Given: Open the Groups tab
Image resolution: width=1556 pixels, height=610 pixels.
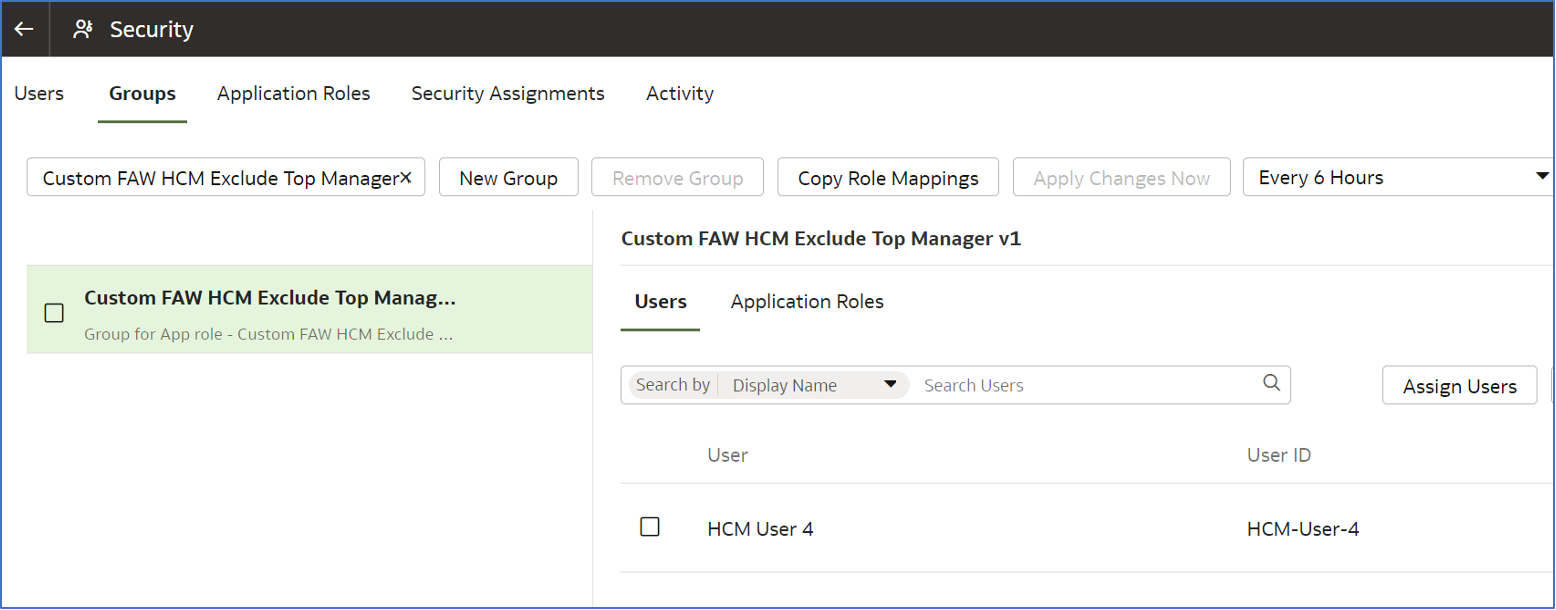Looking at the screenshot, I should click(142, 93).
